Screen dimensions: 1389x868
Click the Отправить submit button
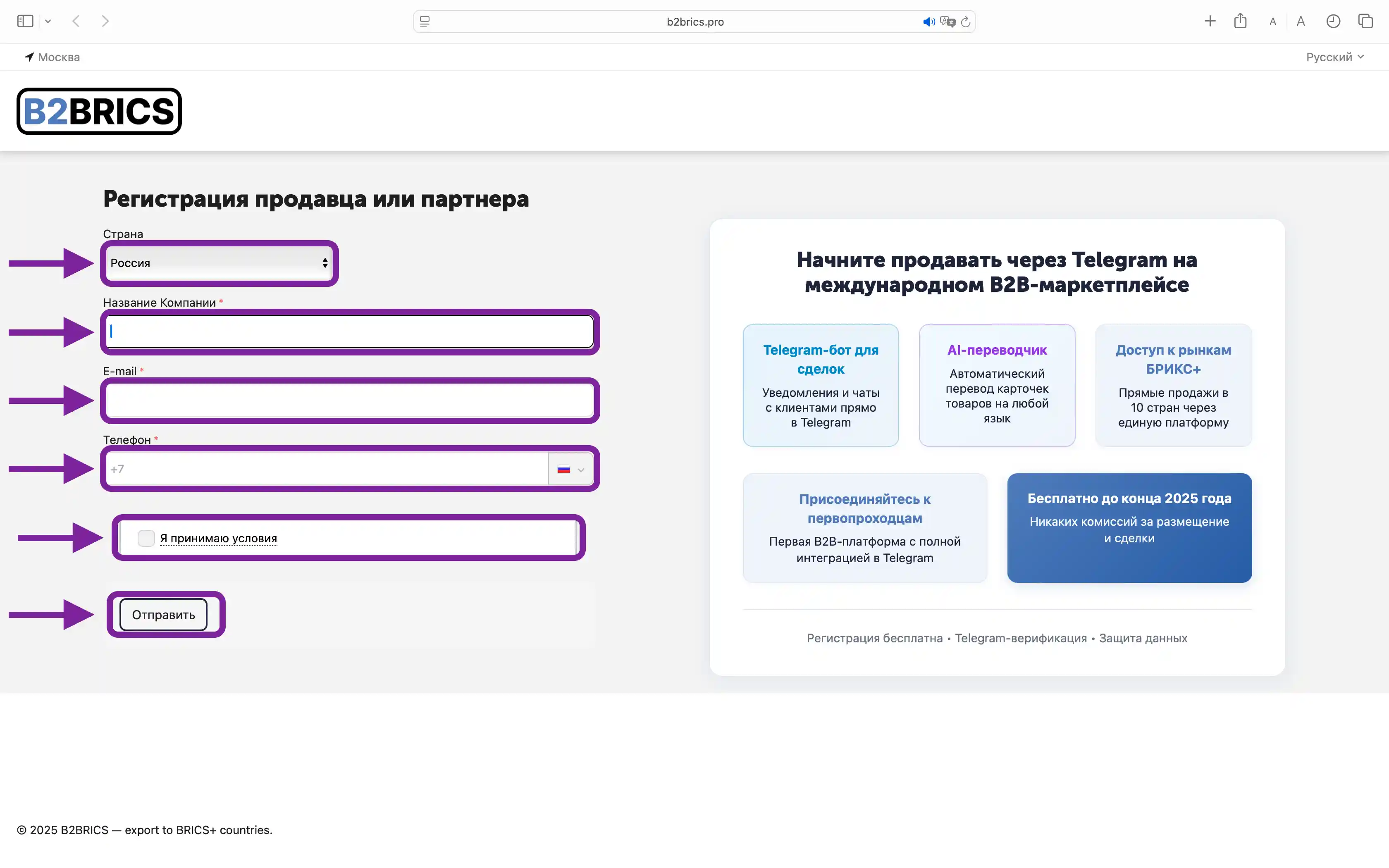point(163,615)
